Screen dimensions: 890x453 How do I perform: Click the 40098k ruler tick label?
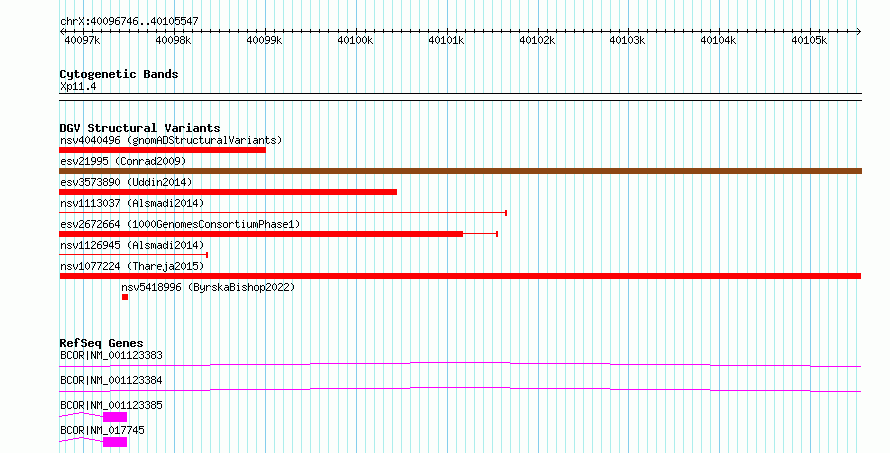(173, 40)
